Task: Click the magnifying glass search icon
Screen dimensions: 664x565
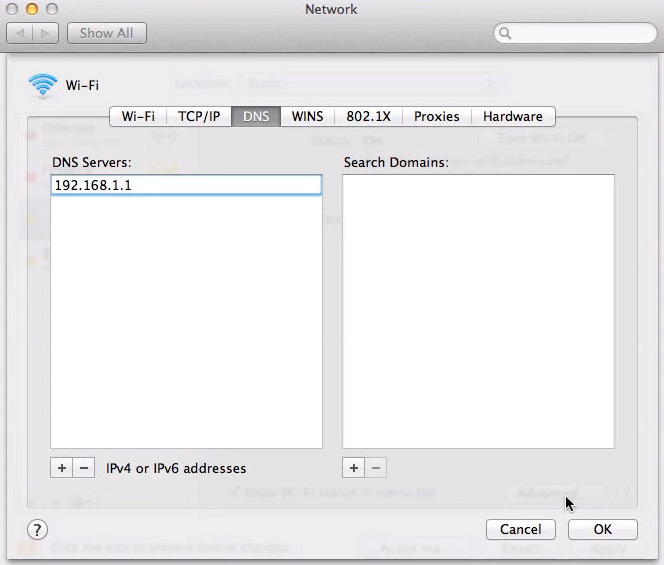Action: [505, 33]
